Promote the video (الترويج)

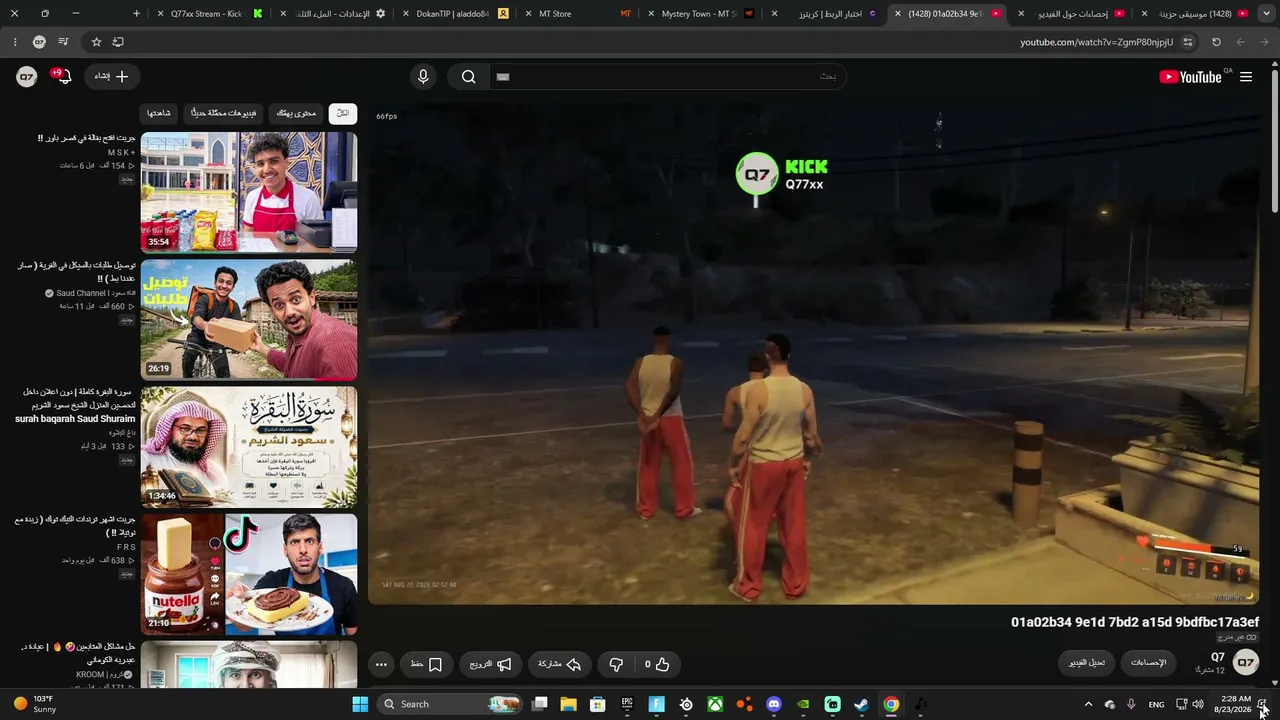pyautogui.click(x=491, y=664)
